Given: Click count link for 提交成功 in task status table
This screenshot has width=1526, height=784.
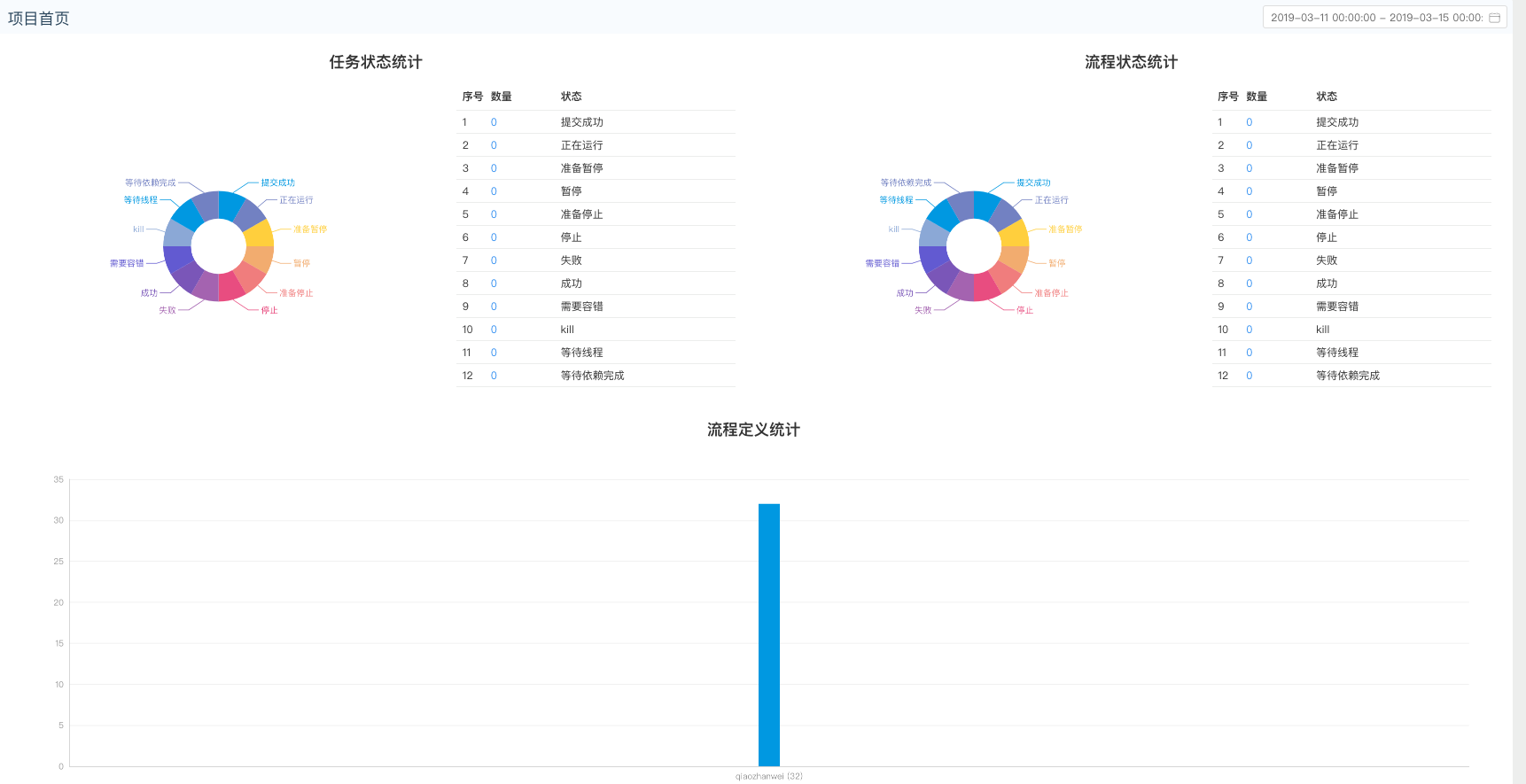Looking at the screenshot, I should pyautogui.click(x=494, y=122).
